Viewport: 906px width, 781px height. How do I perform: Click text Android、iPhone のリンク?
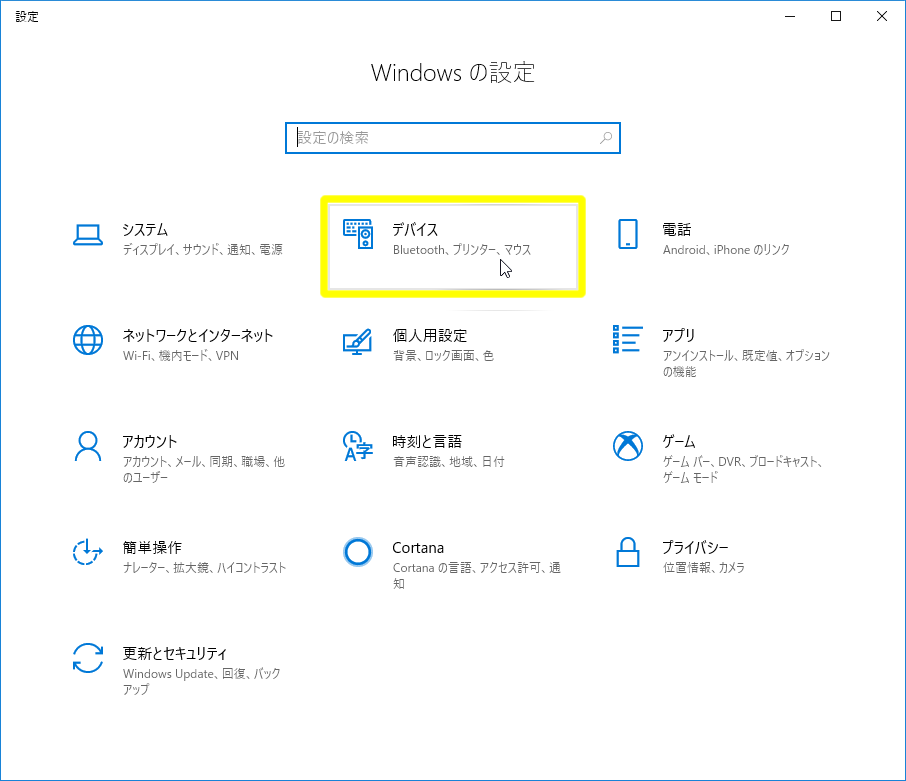click(x=726, y=250)
